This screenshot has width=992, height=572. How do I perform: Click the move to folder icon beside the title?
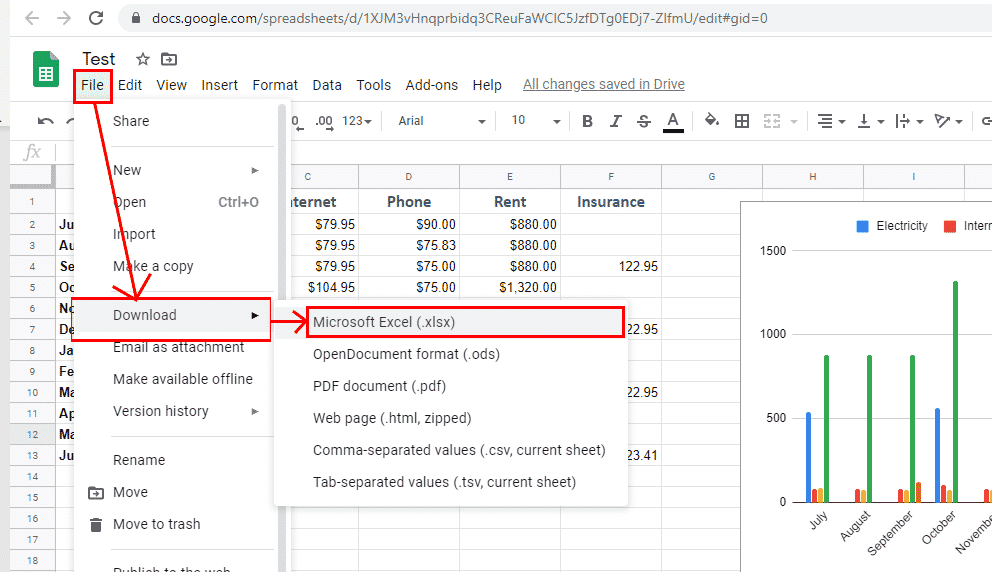pos(169,59)
